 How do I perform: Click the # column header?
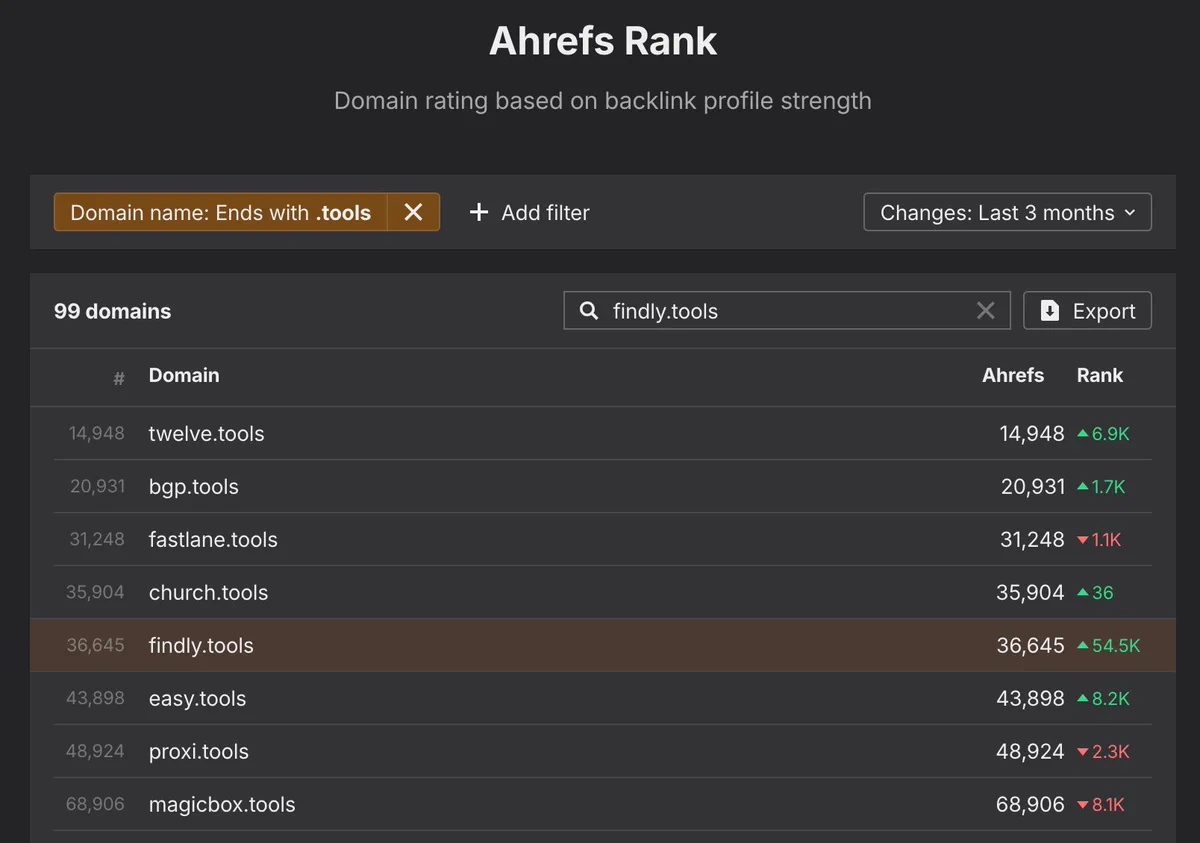click(x=119, y=378)
